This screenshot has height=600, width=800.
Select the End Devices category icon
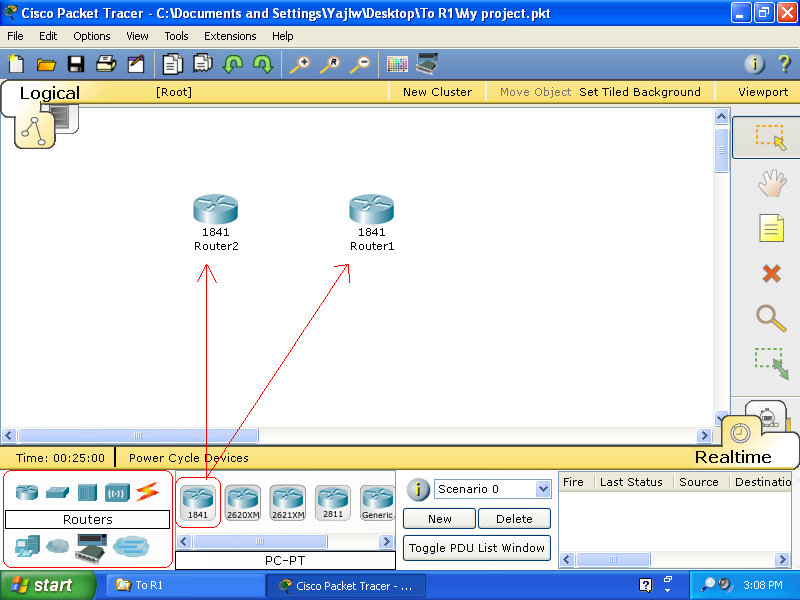point(28,546)
